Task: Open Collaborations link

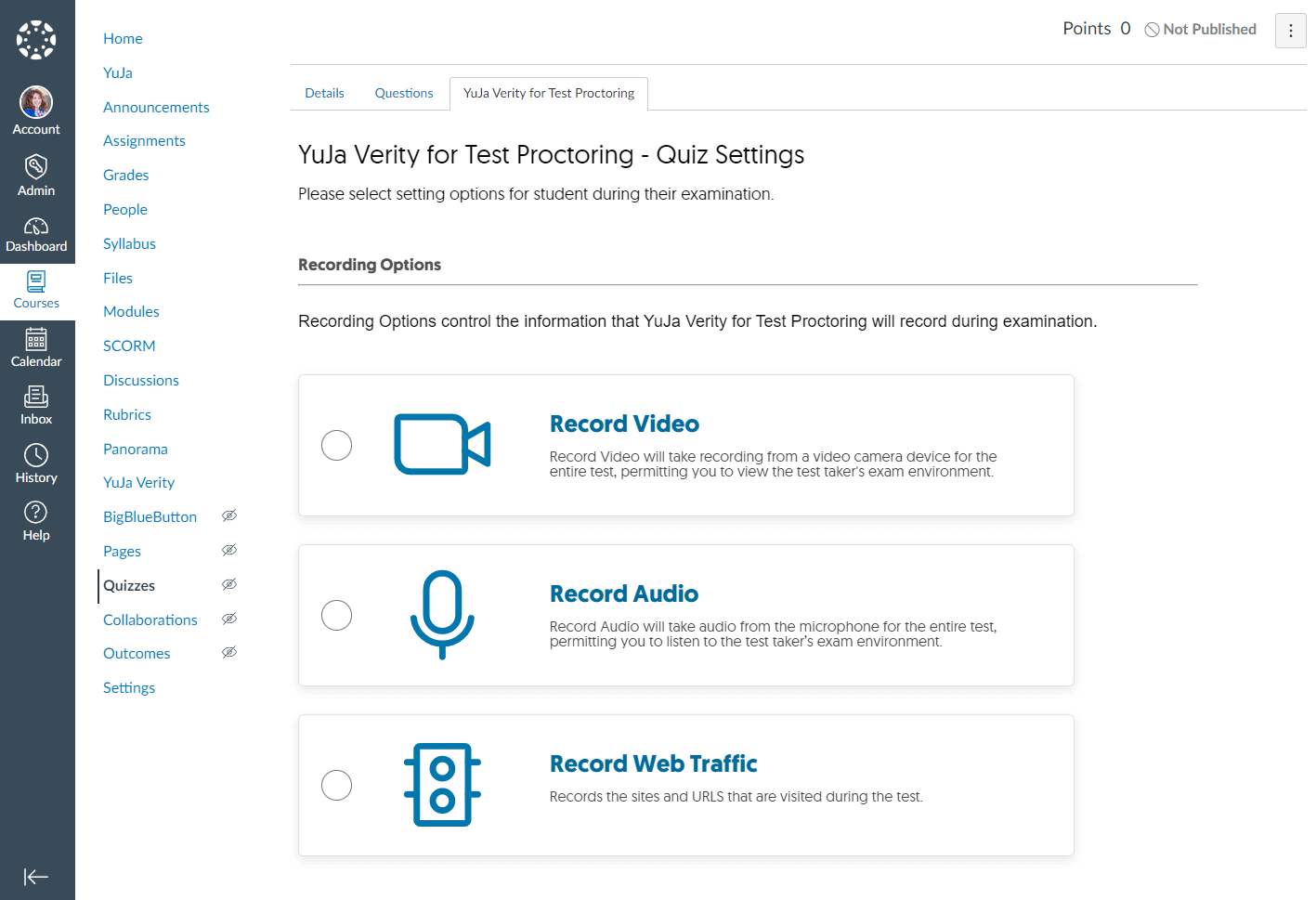Action: [x=150, y=620]
